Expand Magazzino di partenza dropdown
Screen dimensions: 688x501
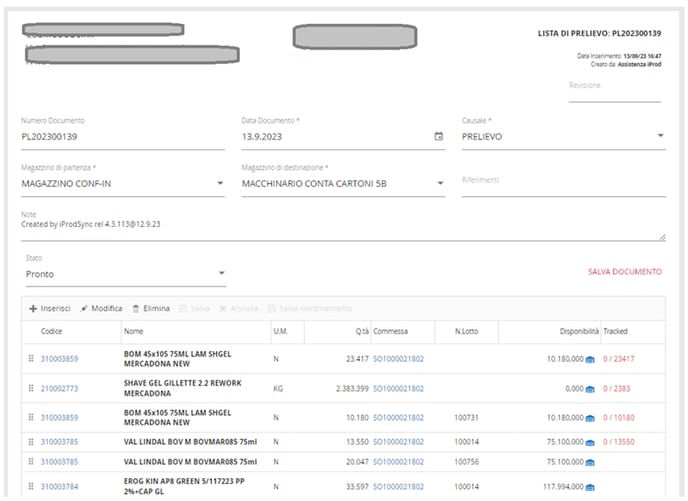220,183
